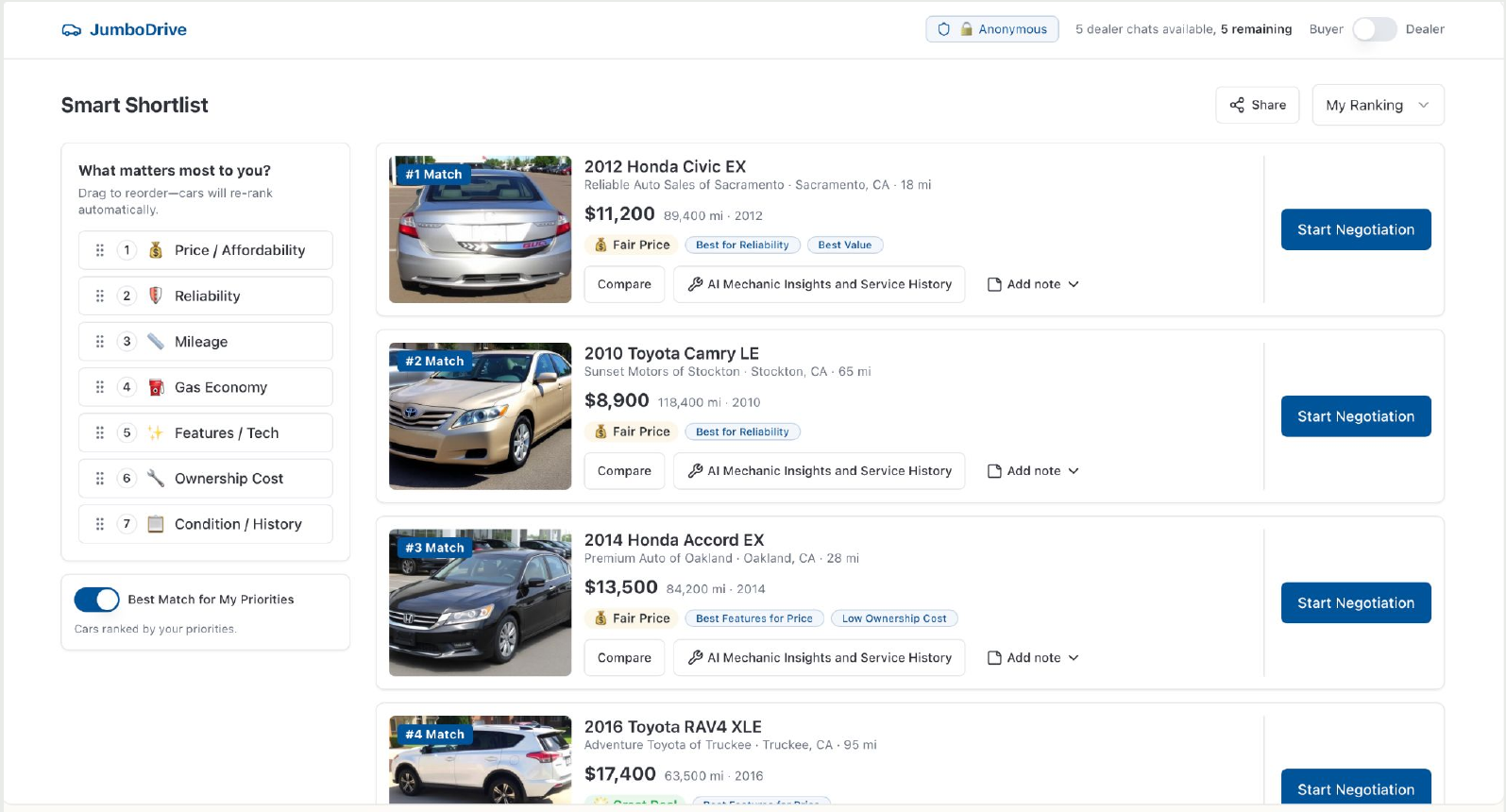Click the 2016 Toyota RAV4 XLE title
The image size is (1506, 812).
673,727
